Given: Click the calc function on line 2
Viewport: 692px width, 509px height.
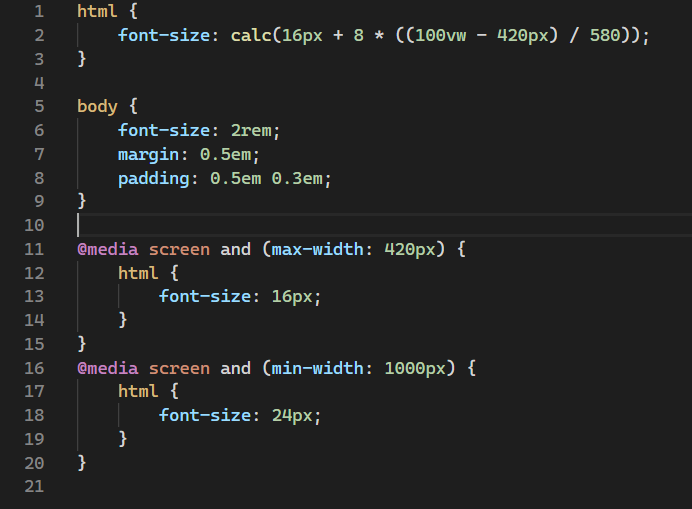Looking at the screenshot, I should click(x=251, y=36).
